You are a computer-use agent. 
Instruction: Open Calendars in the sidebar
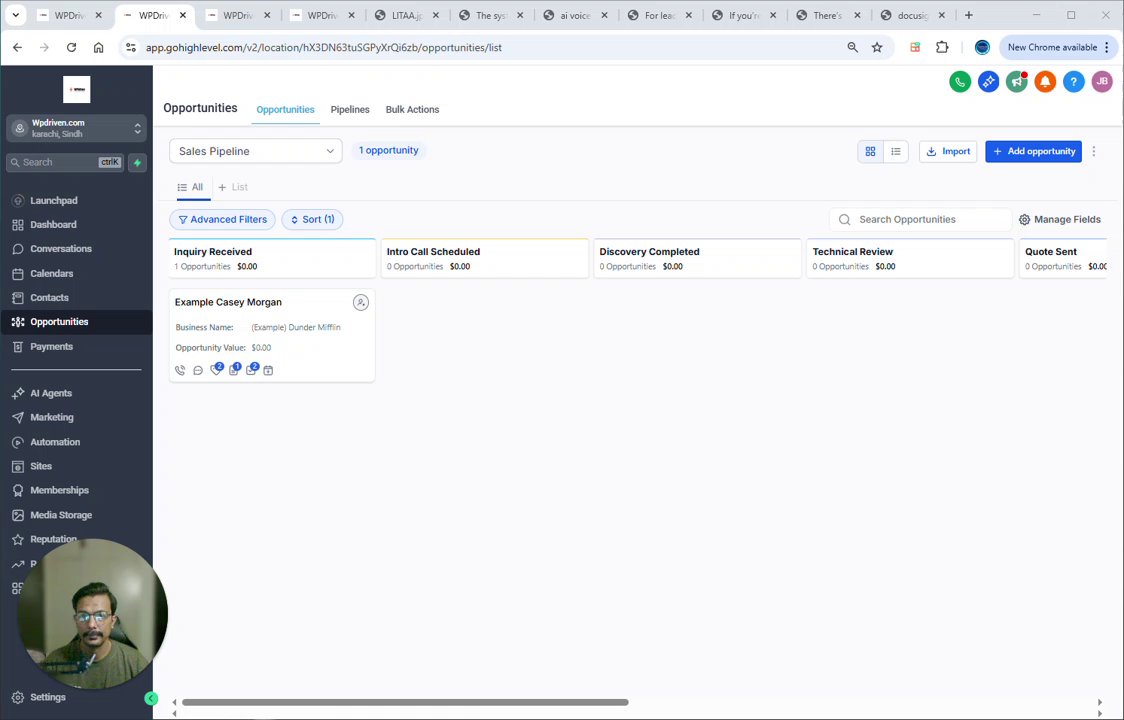click(76, 273)
